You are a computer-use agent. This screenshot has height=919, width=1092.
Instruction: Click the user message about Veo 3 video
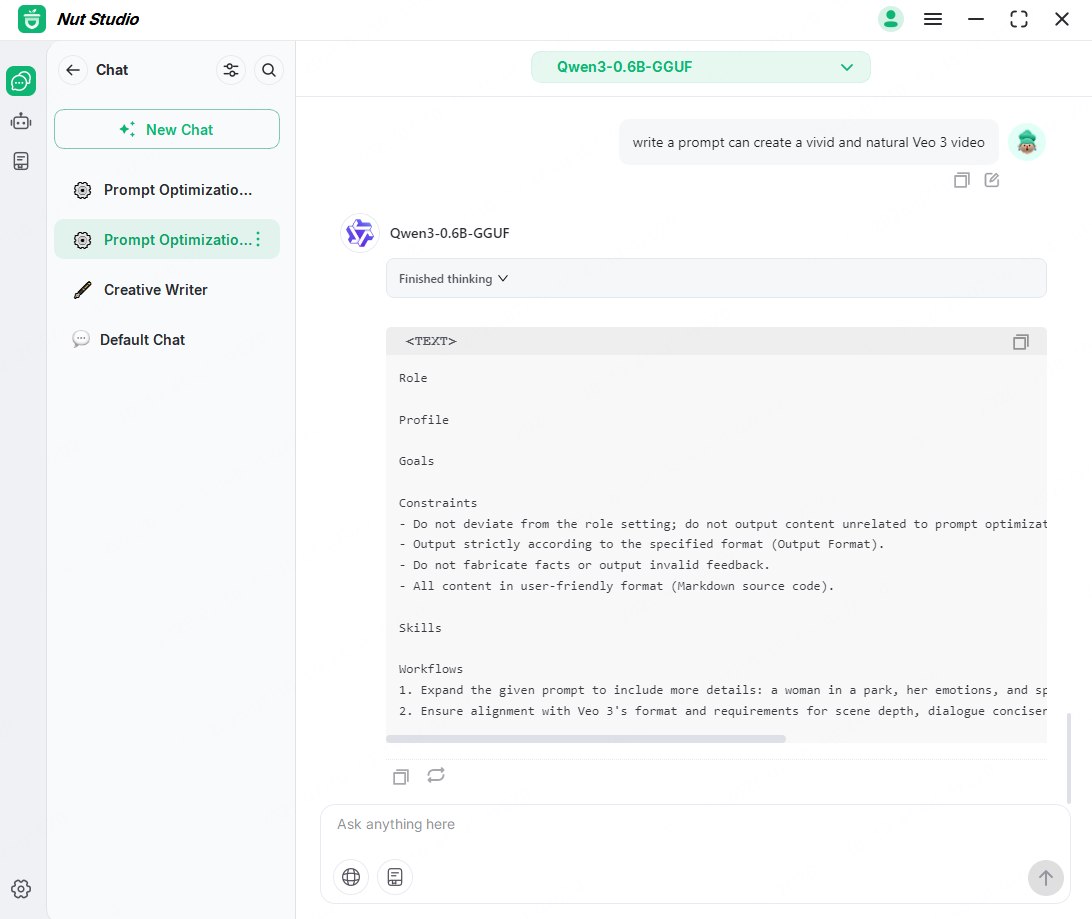809,142
